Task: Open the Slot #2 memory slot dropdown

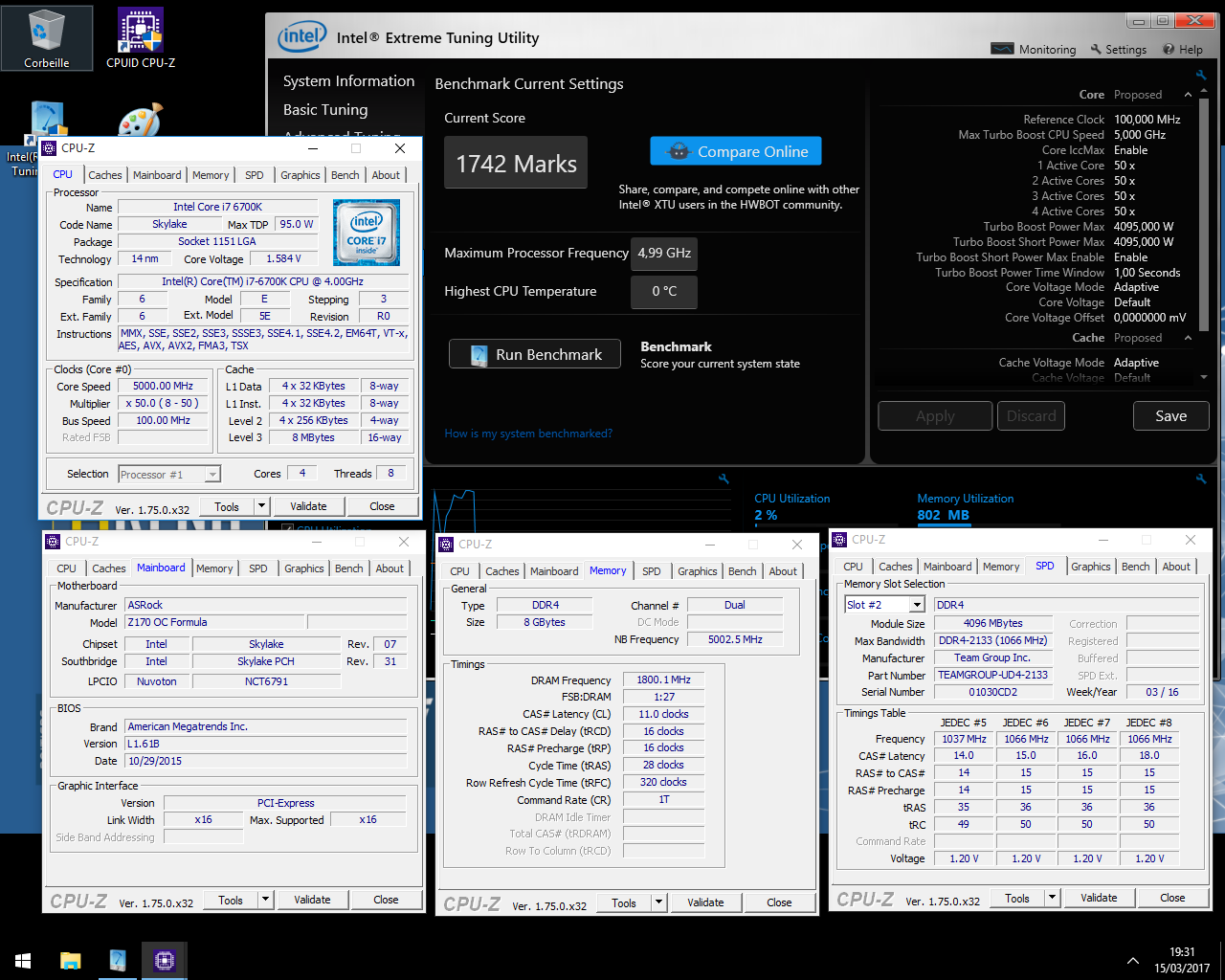Action: [x=917, y=605]
